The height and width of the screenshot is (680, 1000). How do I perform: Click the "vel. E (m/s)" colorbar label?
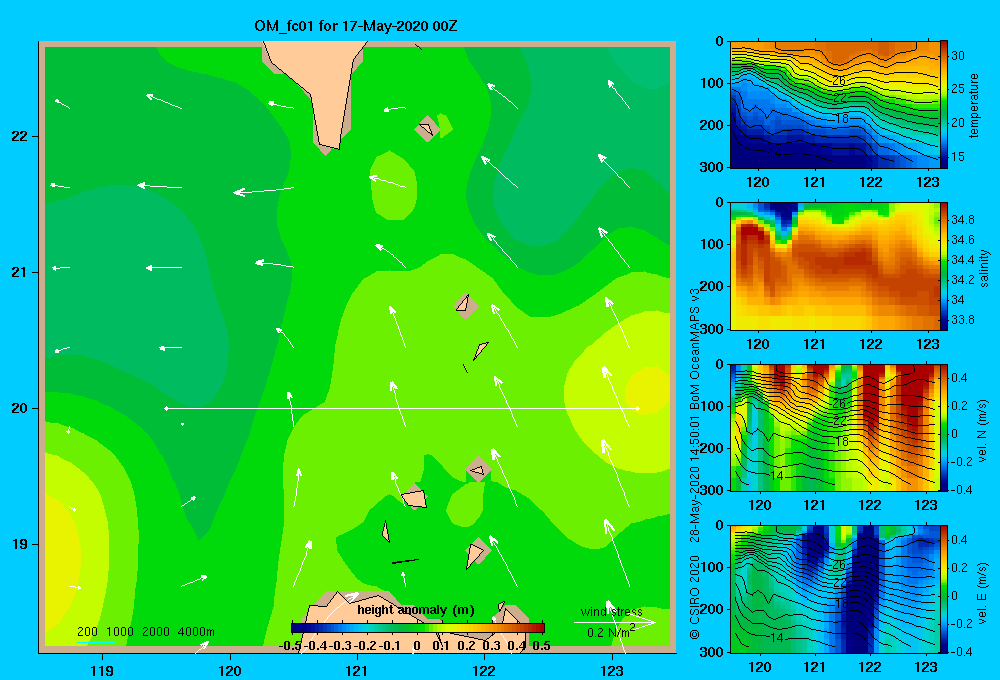[983, 593]
